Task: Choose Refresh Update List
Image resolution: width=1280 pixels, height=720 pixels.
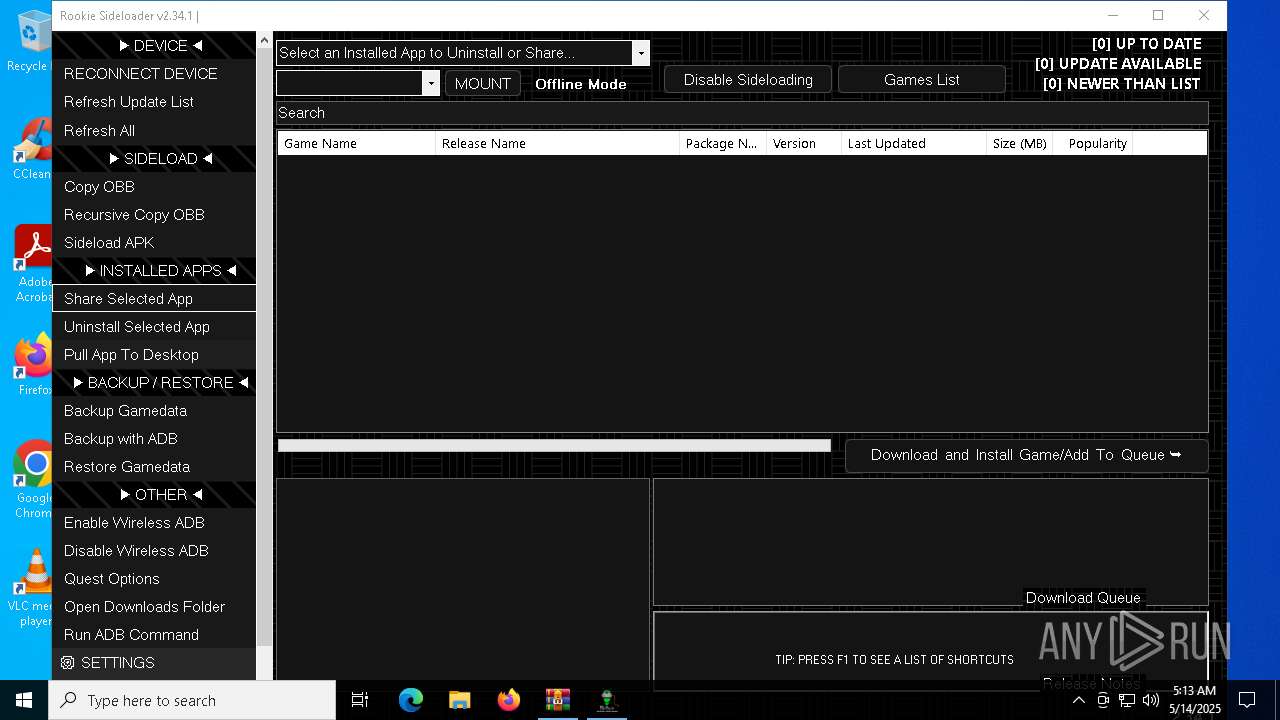Action: (154, 101)
